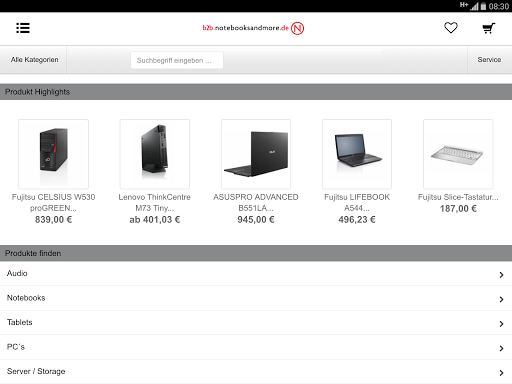Screen dimensions: 512x384
Task: Open the shopping cart icon
Action: [489, 28]
